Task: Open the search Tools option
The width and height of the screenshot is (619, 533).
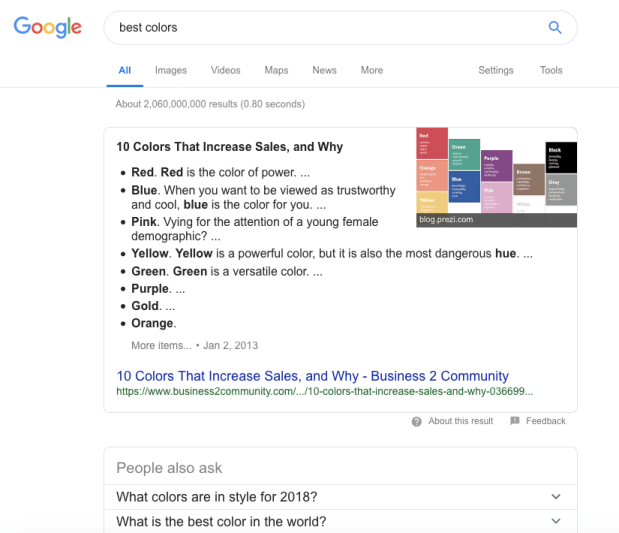Action: [551, 70]
